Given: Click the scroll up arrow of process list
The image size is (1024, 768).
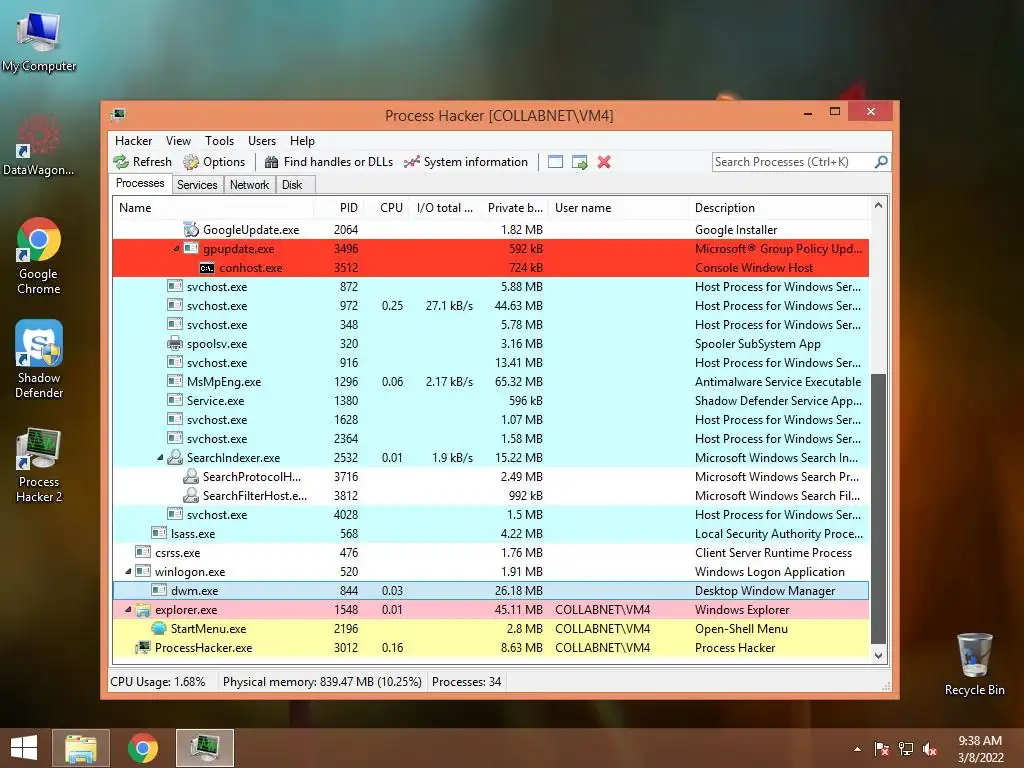Looking at the screenshot, I should pyautogui.click(x=878, y=206).
